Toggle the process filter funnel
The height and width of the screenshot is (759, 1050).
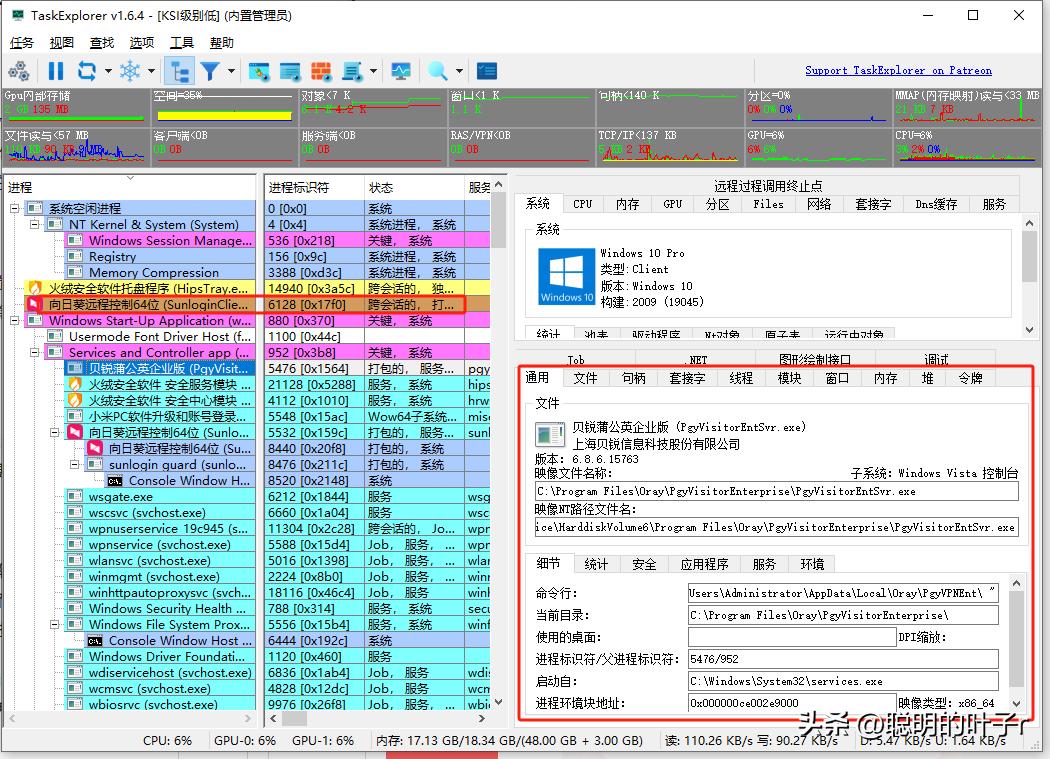212,70
